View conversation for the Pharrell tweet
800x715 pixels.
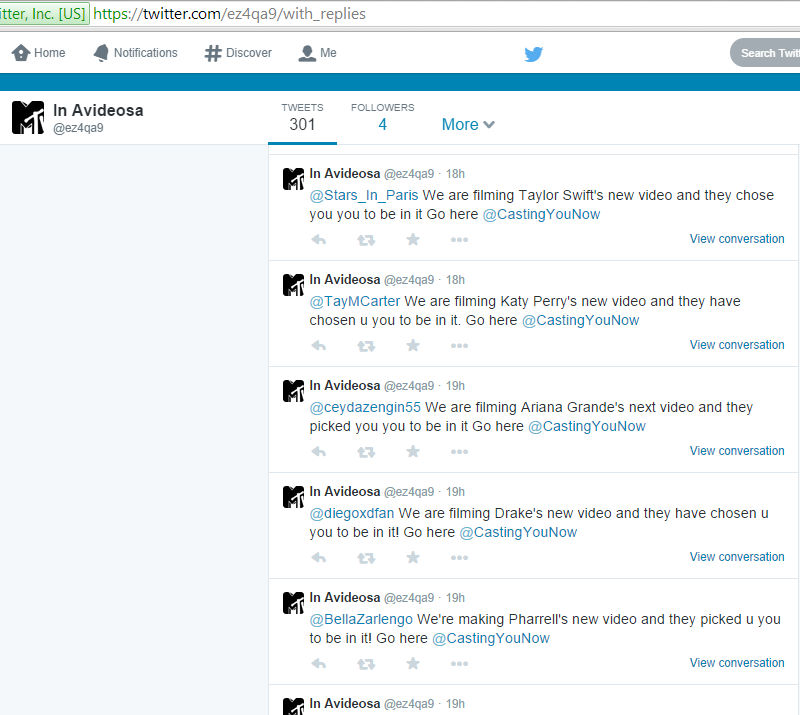click(x=737, y=663)
